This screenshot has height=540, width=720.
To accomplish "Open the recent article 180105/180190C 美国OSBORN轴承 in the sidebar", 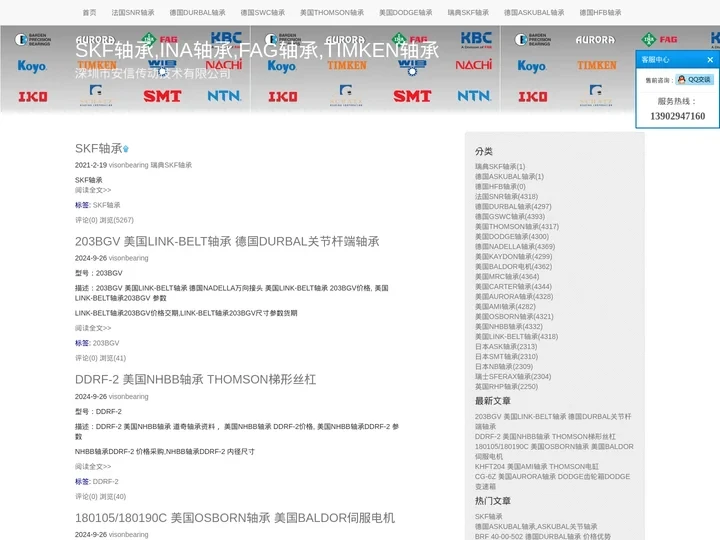I will 554,451.
